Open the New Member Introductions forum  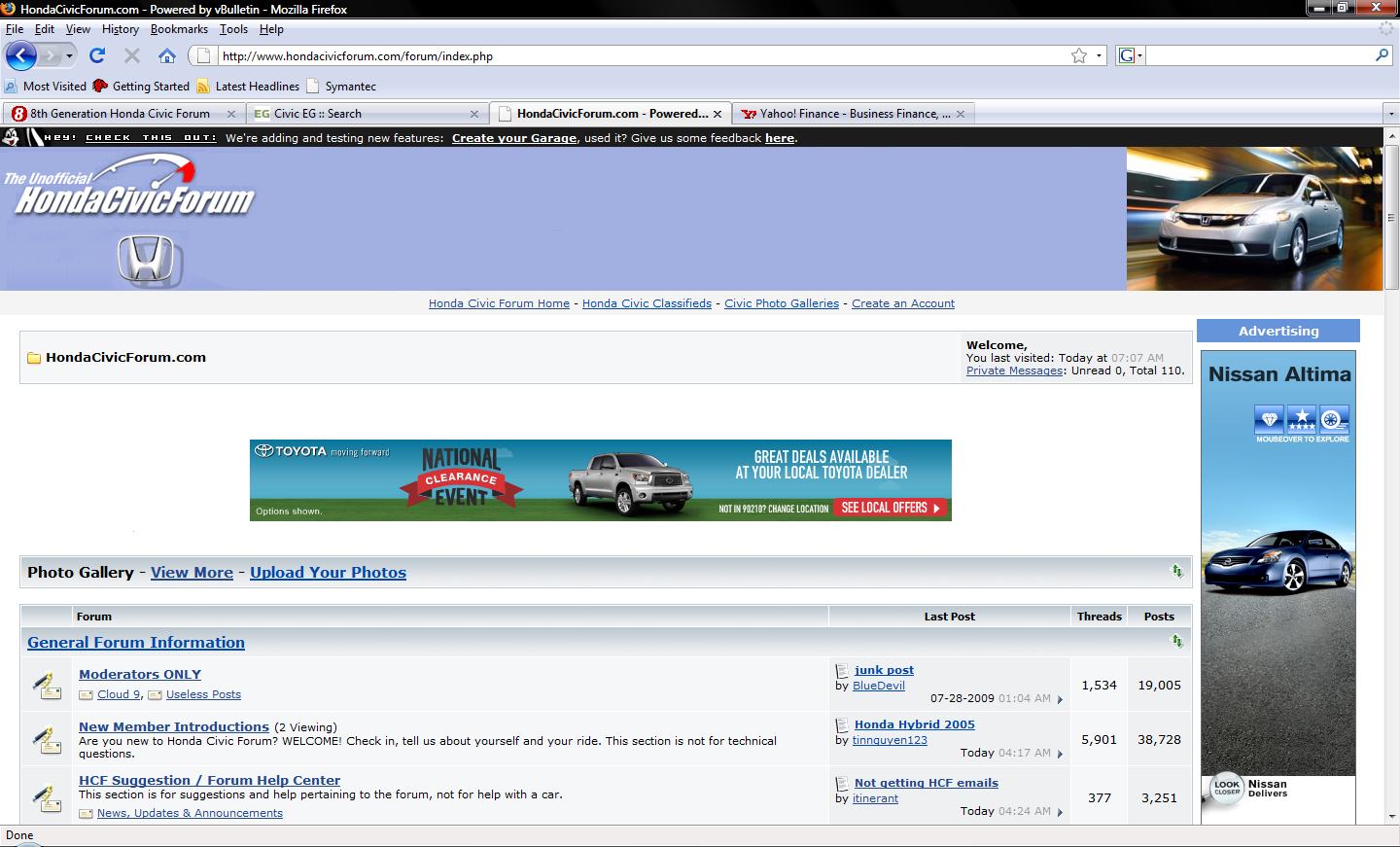point(174,726)
